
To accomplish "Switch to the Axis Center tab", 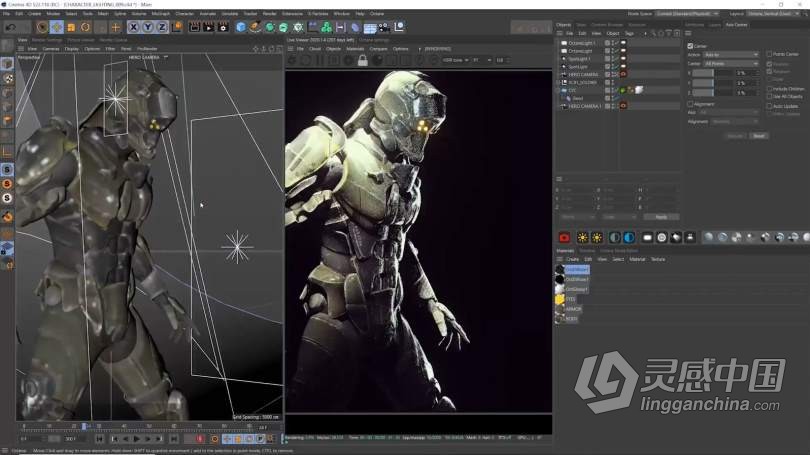I will coord(736,25).
